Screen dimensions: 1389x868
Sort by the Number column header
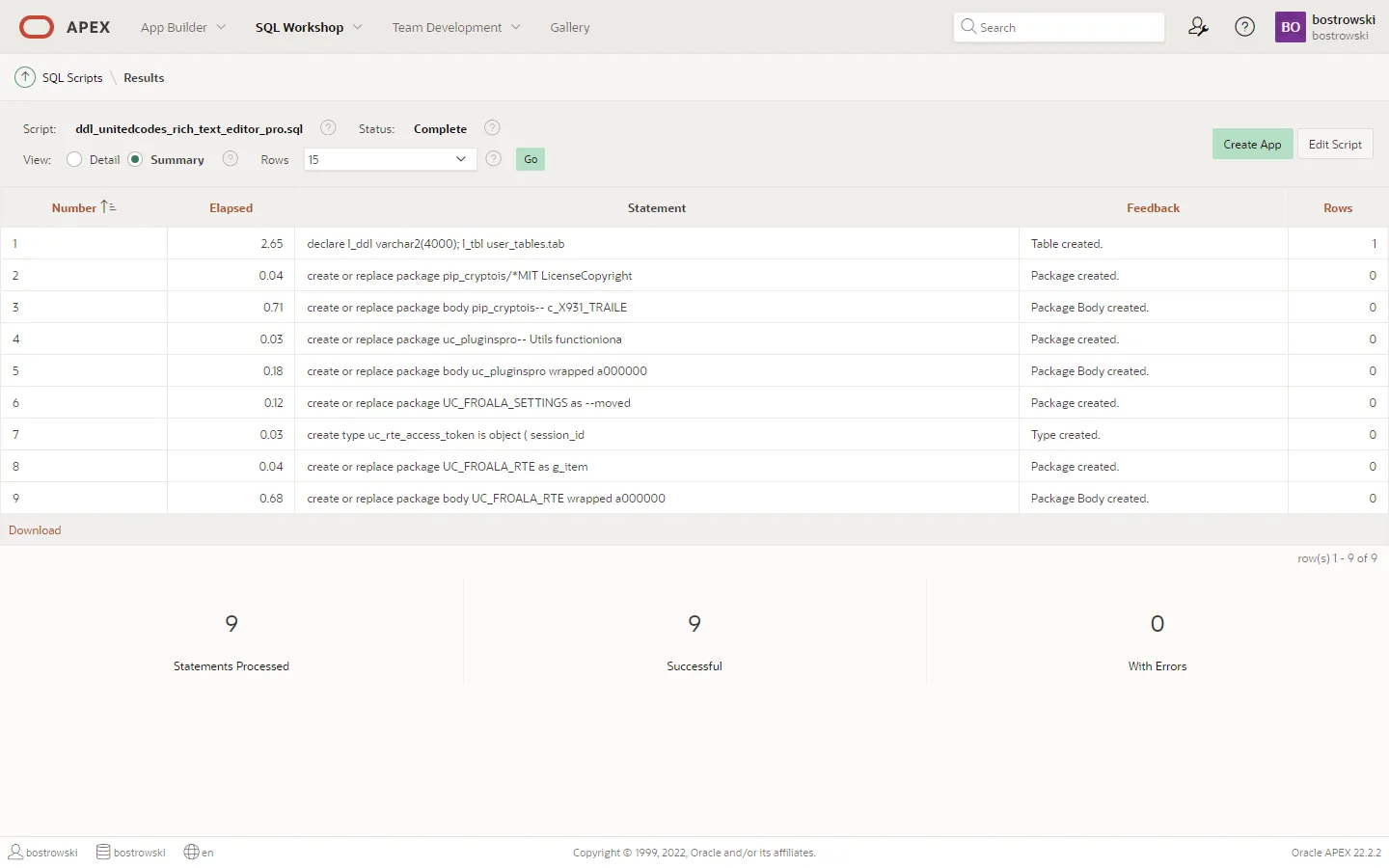75,208
